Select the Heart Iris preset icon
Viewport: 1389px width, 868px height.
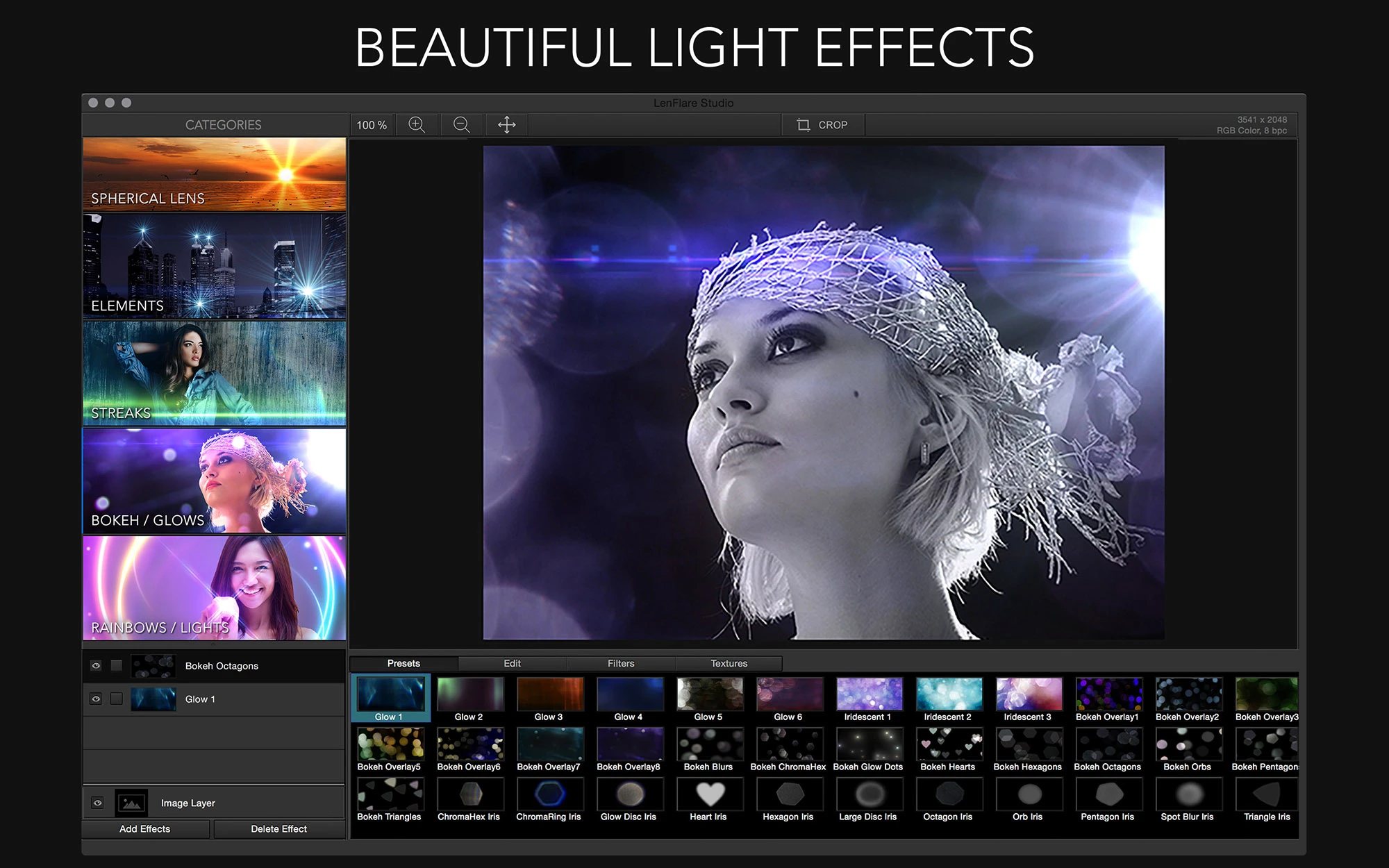[709, 794]
